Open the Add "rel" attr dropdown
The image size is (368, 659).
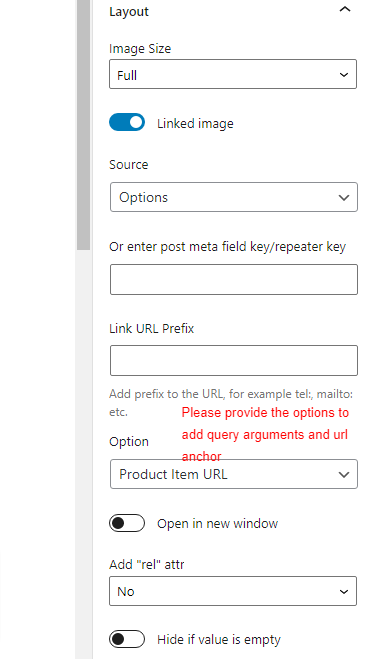(233, 591)
